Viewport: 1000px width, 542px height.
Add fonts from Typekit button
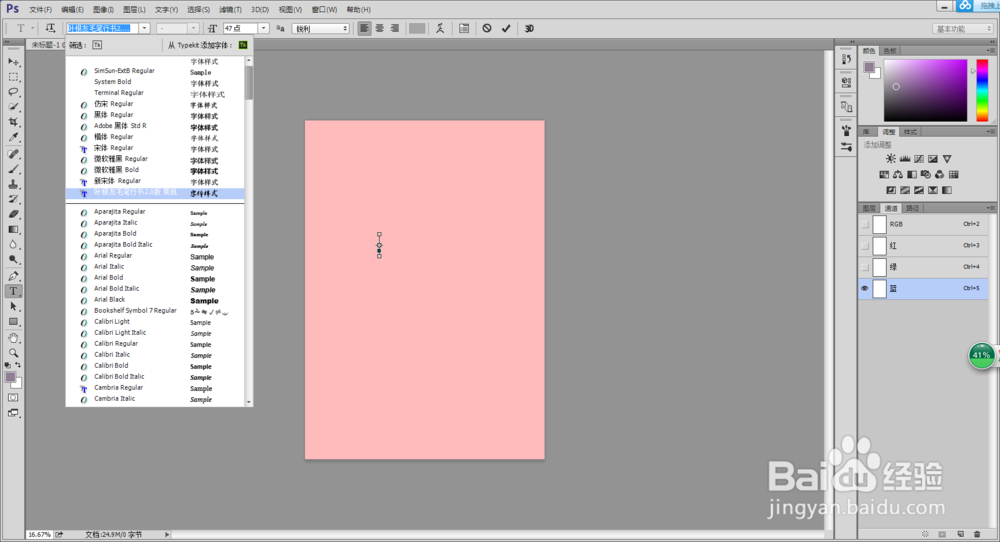[x=243, y=45]
